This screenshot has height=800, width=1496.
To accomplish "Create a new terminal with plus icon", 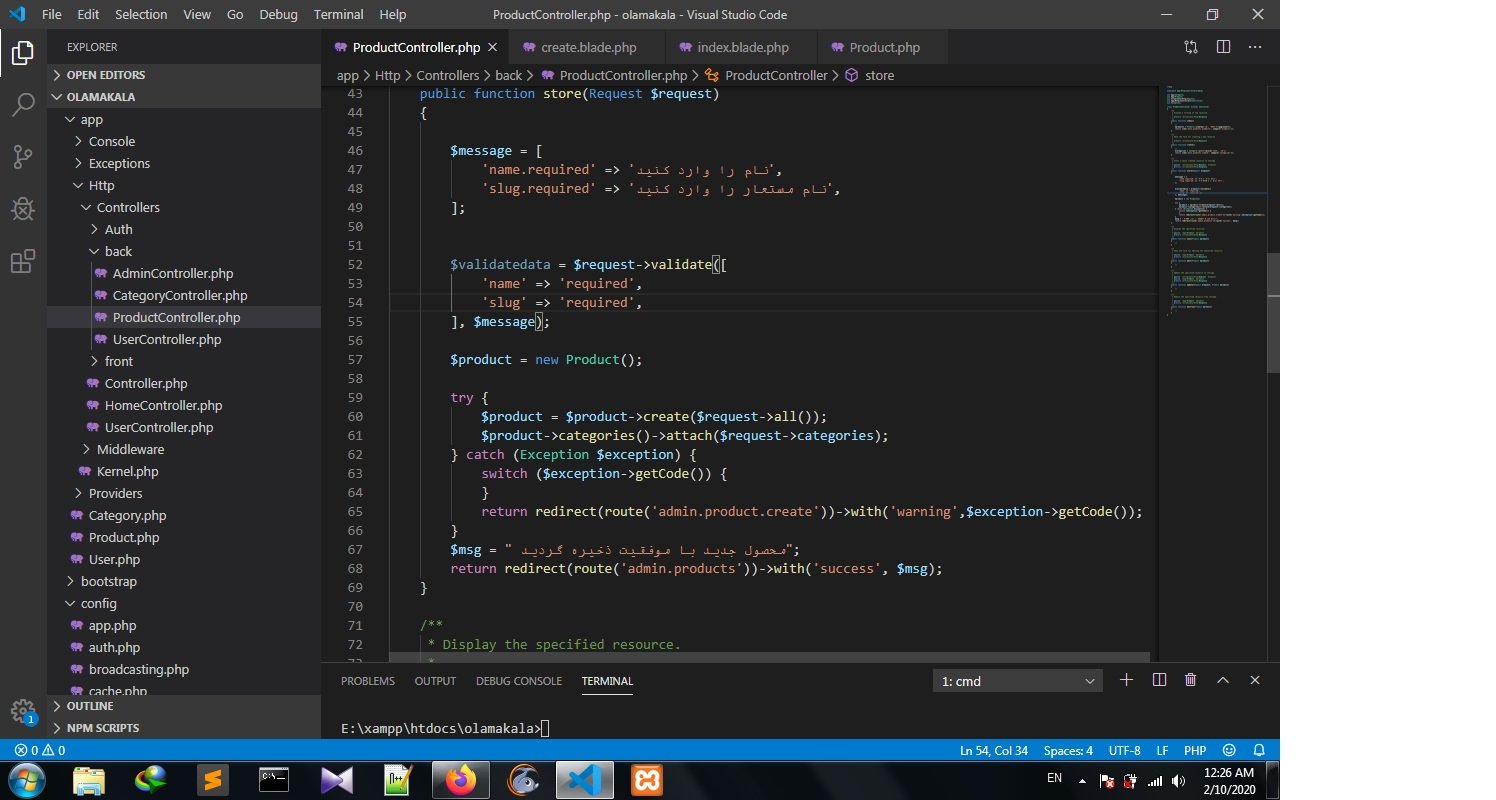I will pyautogui.click(x=1126, y=680).
